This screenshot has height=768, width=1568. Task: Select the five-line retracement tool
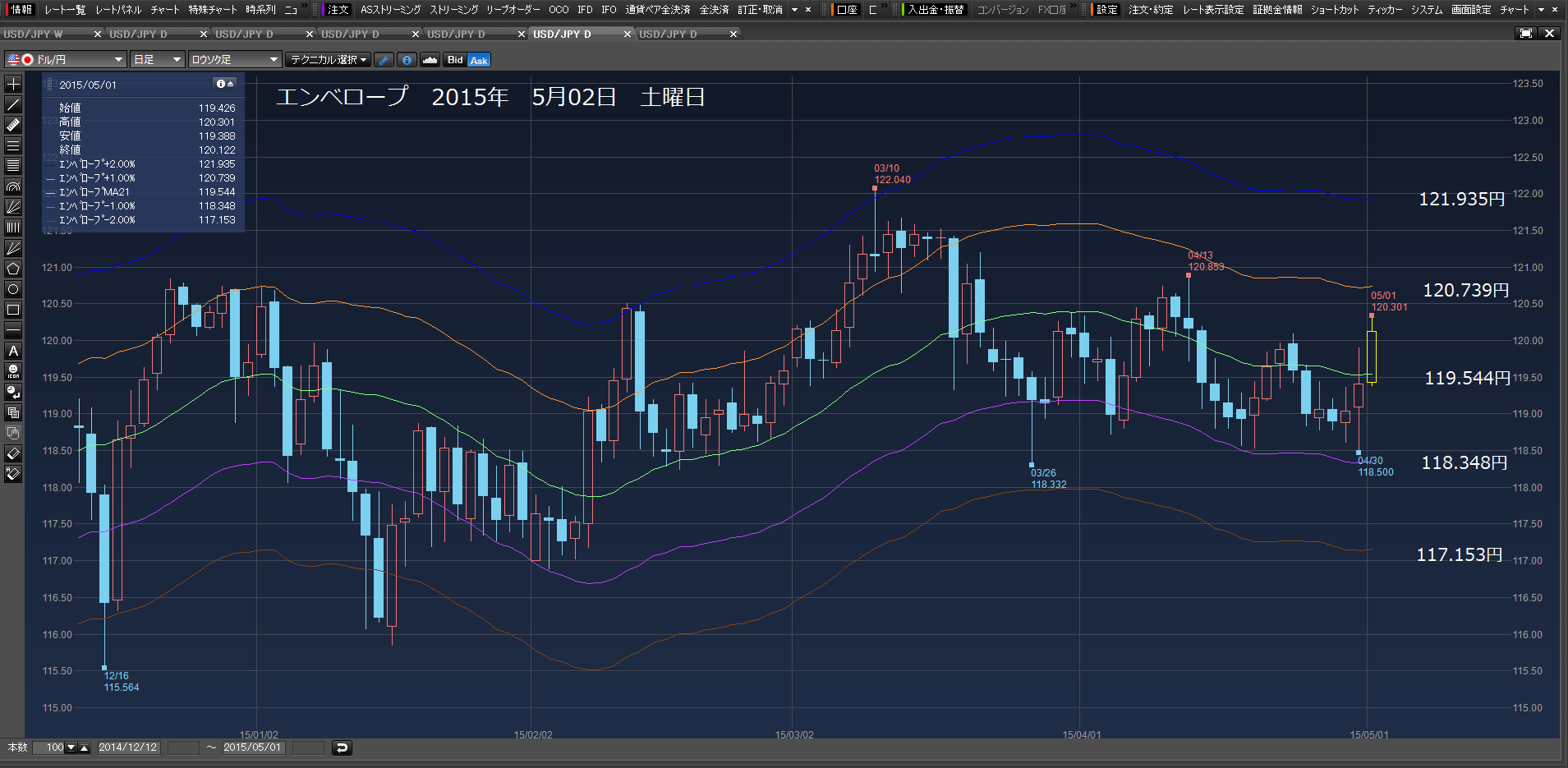coord(13,166)
